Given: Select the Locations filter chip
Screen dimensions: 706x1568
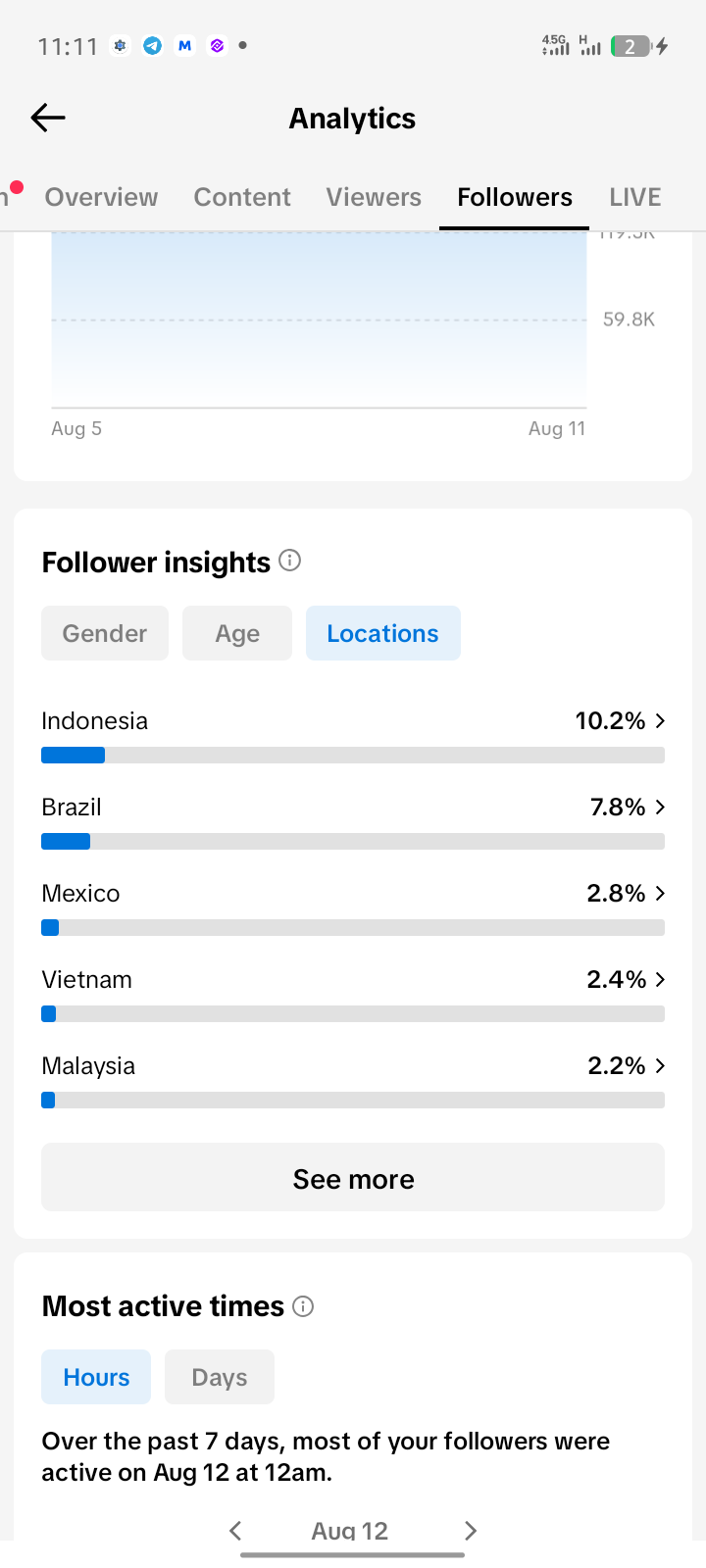Looking at the screenshot, I should 383,633.
